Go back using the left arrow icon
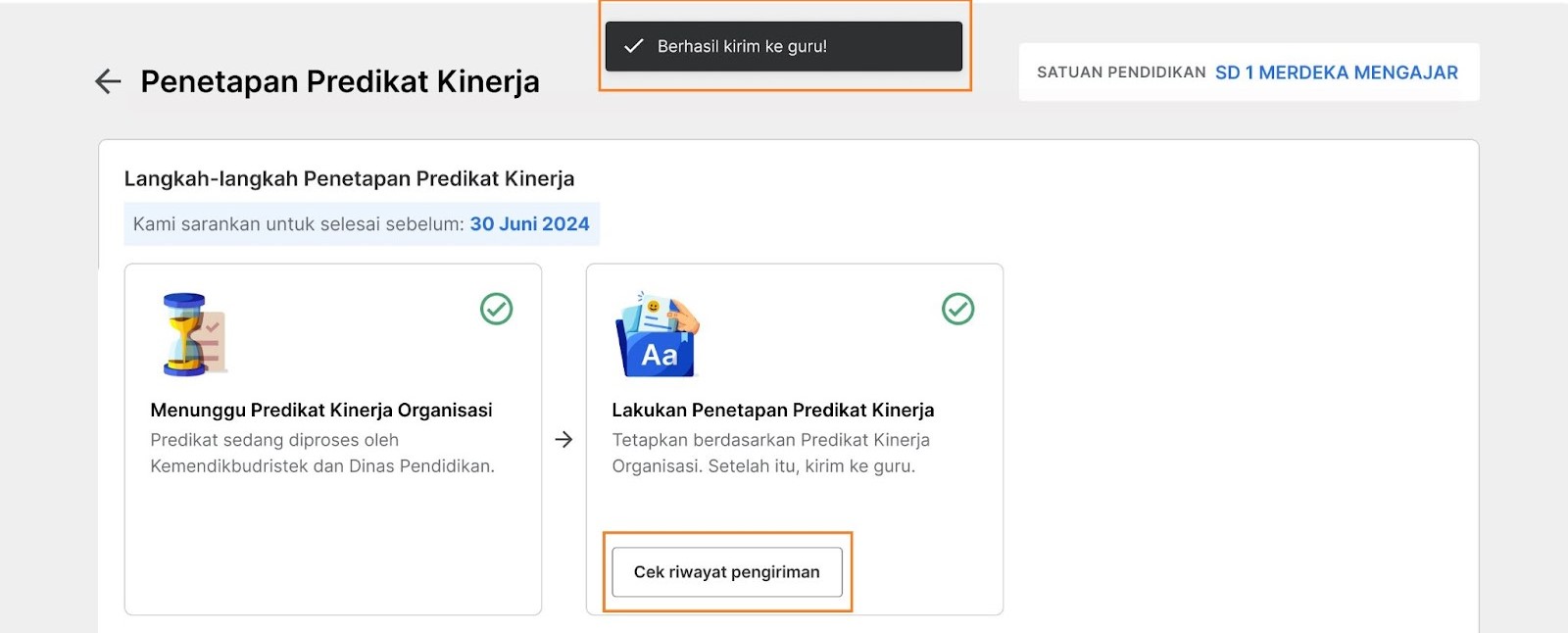1568x633 pixels. tap(108, 81)
